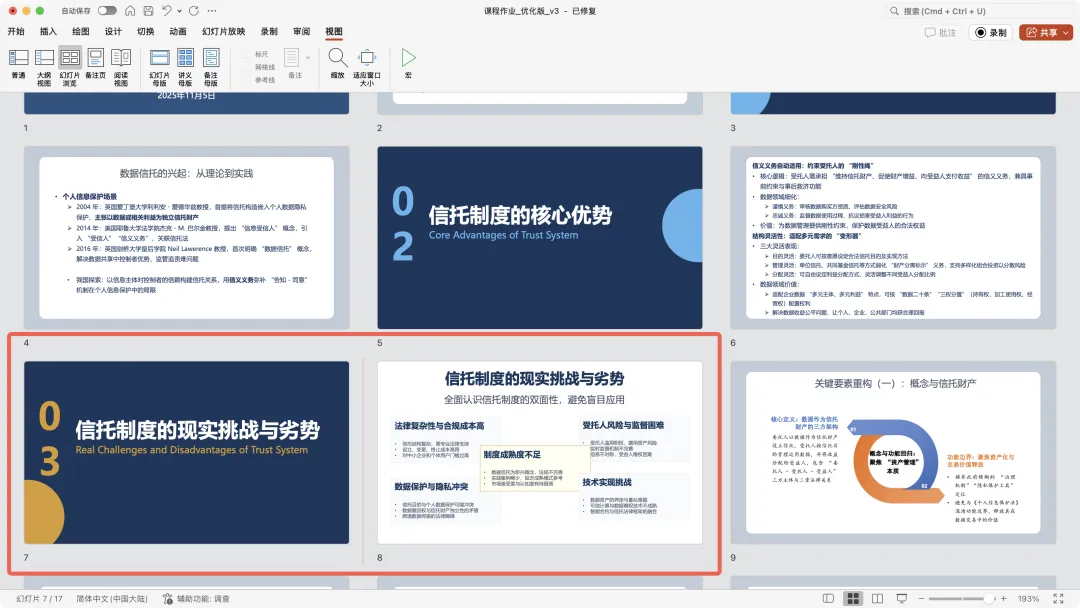Select slide 7 thumbnail 03 section title

187,452
